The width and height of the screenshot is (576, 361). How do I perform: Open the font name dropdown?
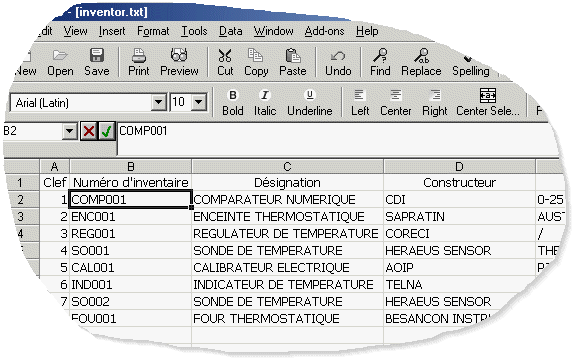point(159,102)
